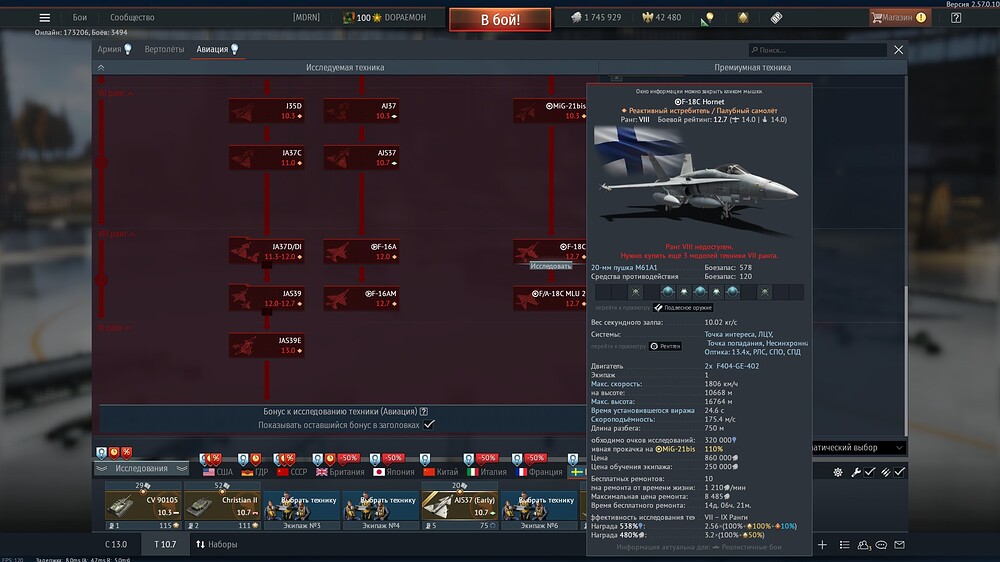Open slotbar settings gear icon
1000x562 pixels.
coord(837,472)
